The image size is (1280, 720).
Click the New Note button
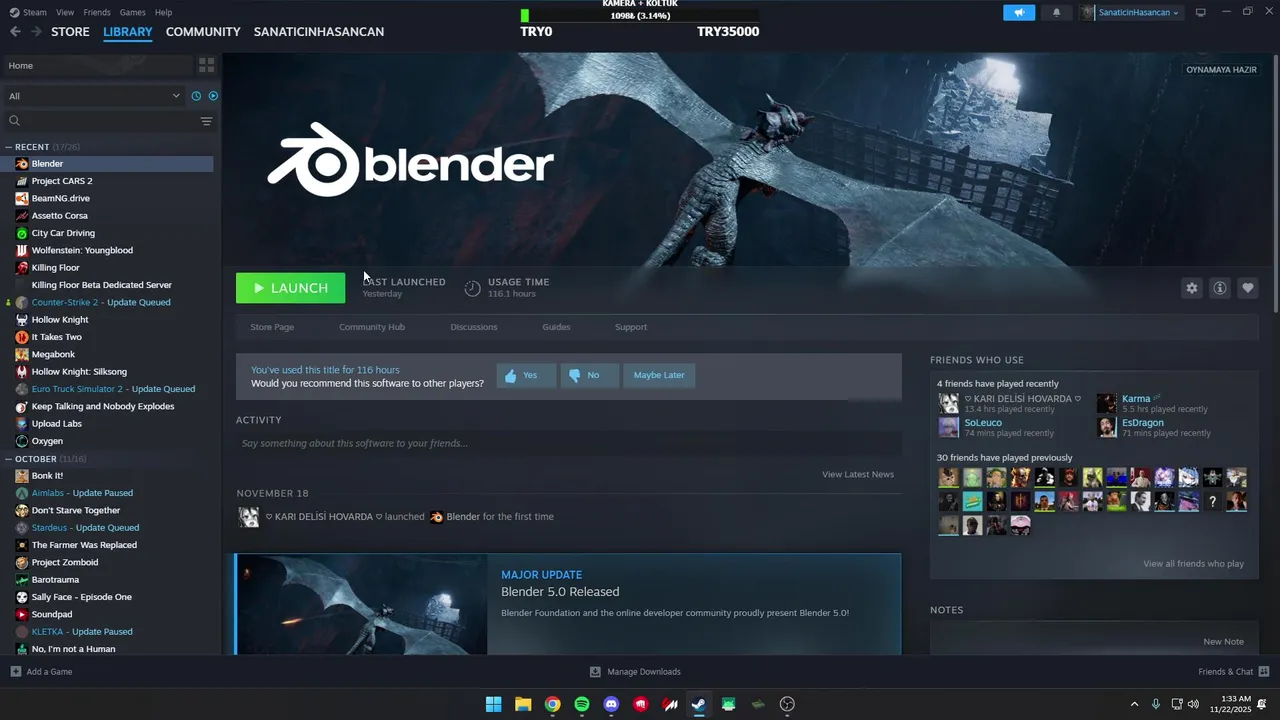pyautogui.click(x=1223, y=642)
